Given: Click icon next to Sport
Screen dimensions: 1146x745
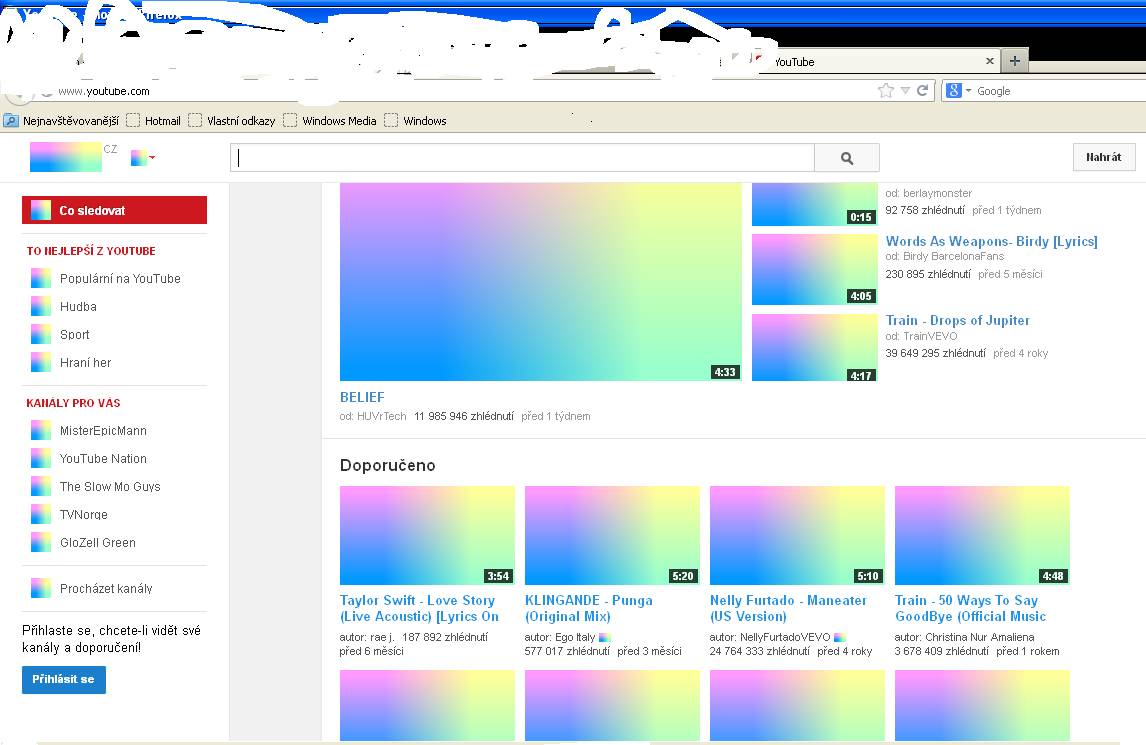Looking at the screenshot, I should [x=41, y=334].
